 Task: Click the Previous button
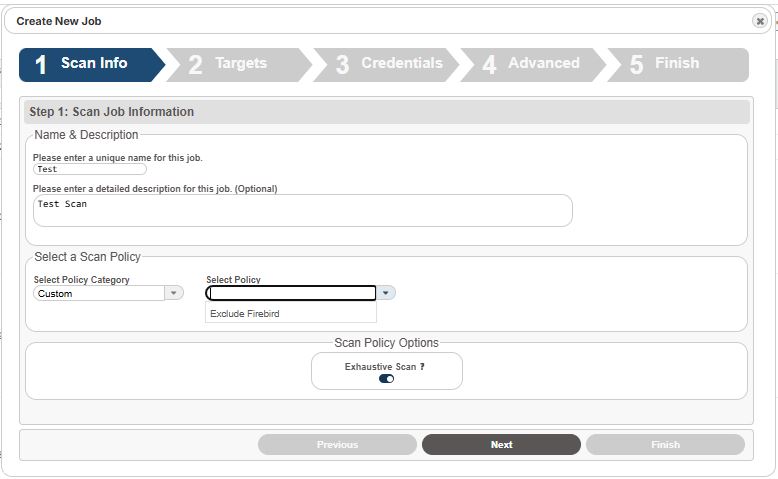(x=337, y=444)
